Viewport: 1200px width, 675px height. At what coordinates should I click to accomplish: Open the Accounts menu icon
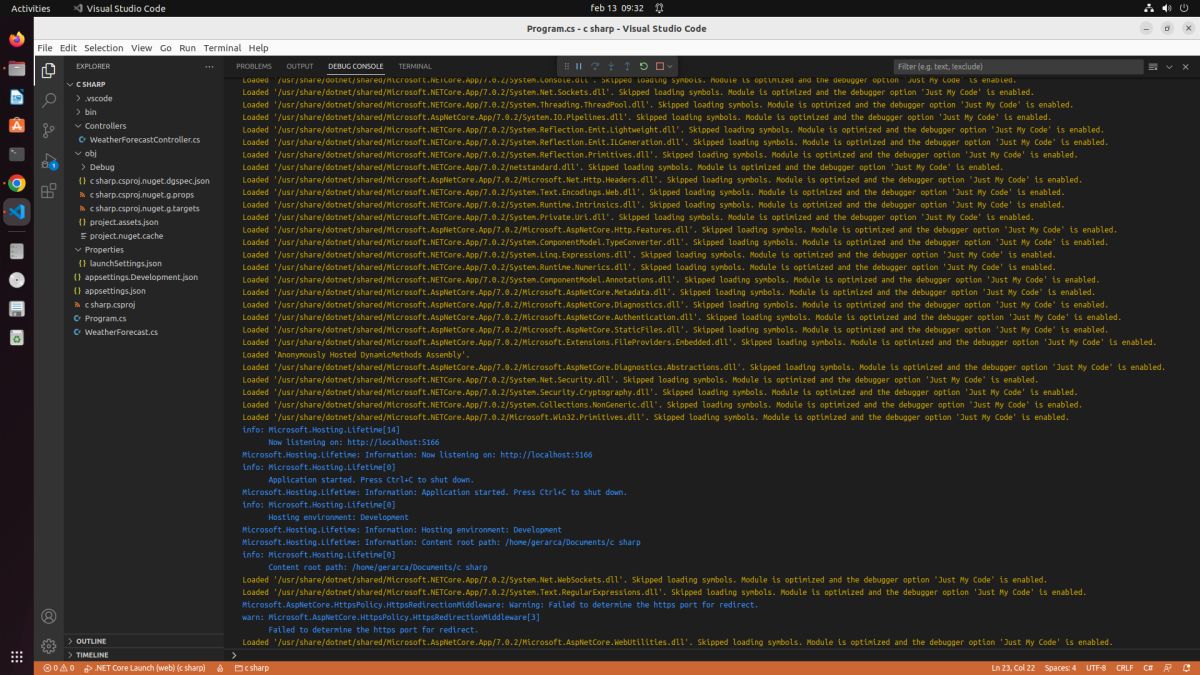tap(48, 617)
